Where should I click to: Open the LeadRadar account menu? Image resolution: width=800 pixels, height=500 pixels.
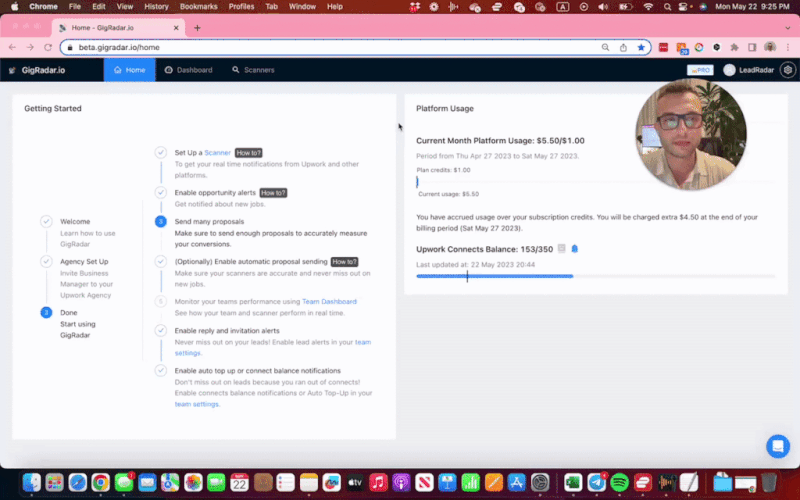[x=748, y=70]
